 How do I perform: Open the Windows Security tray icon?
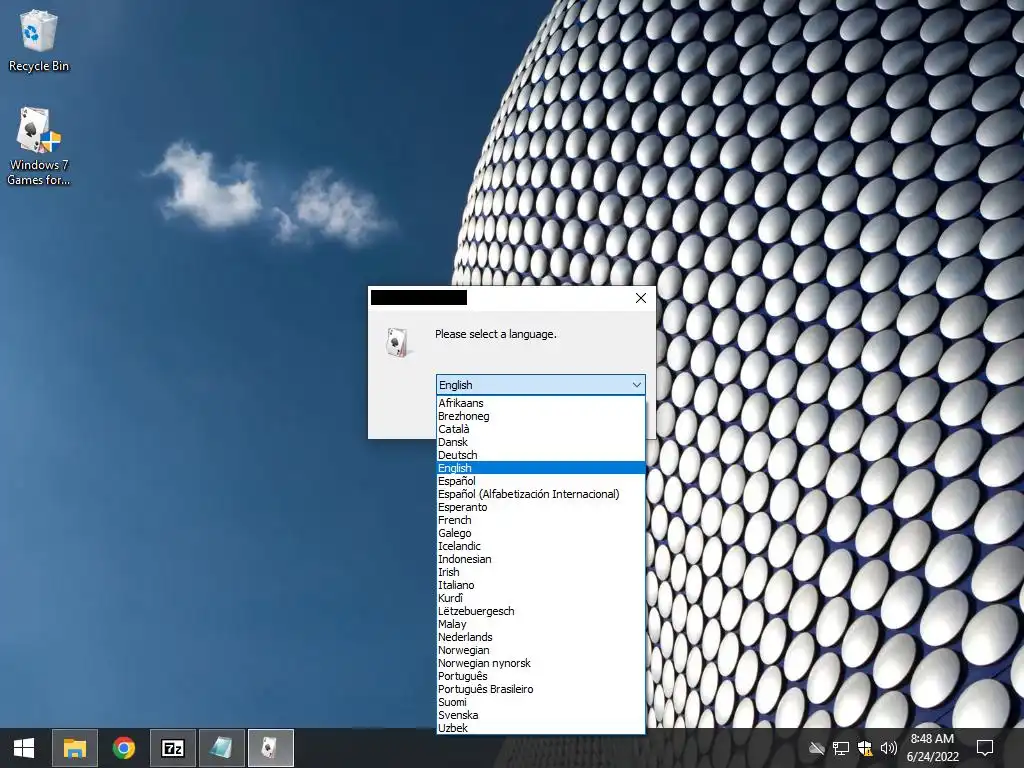point(865,748)
